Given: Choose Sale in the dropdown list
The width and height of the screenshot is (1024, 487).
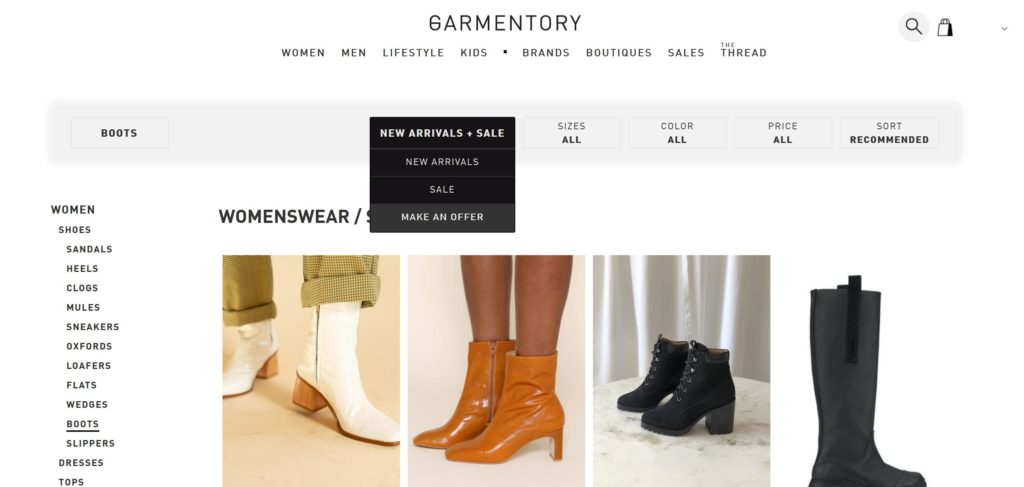Looking at the screenshot, I should [x=442, y=189].
